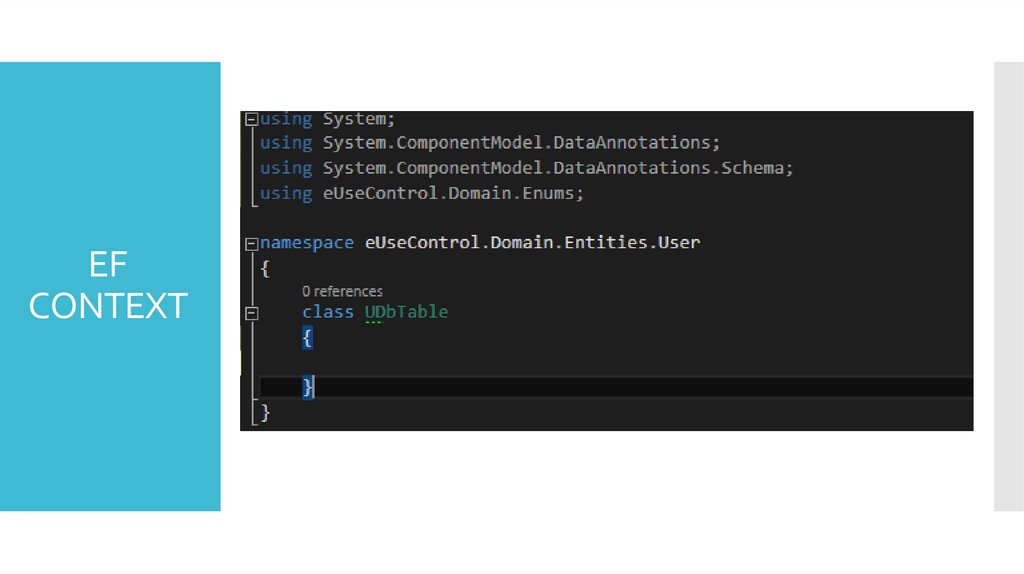Viewport: 1024px width, 574px height.
Task: Click the System.ComponentModel.DataAnnotations using line
Action: point(490,143)
